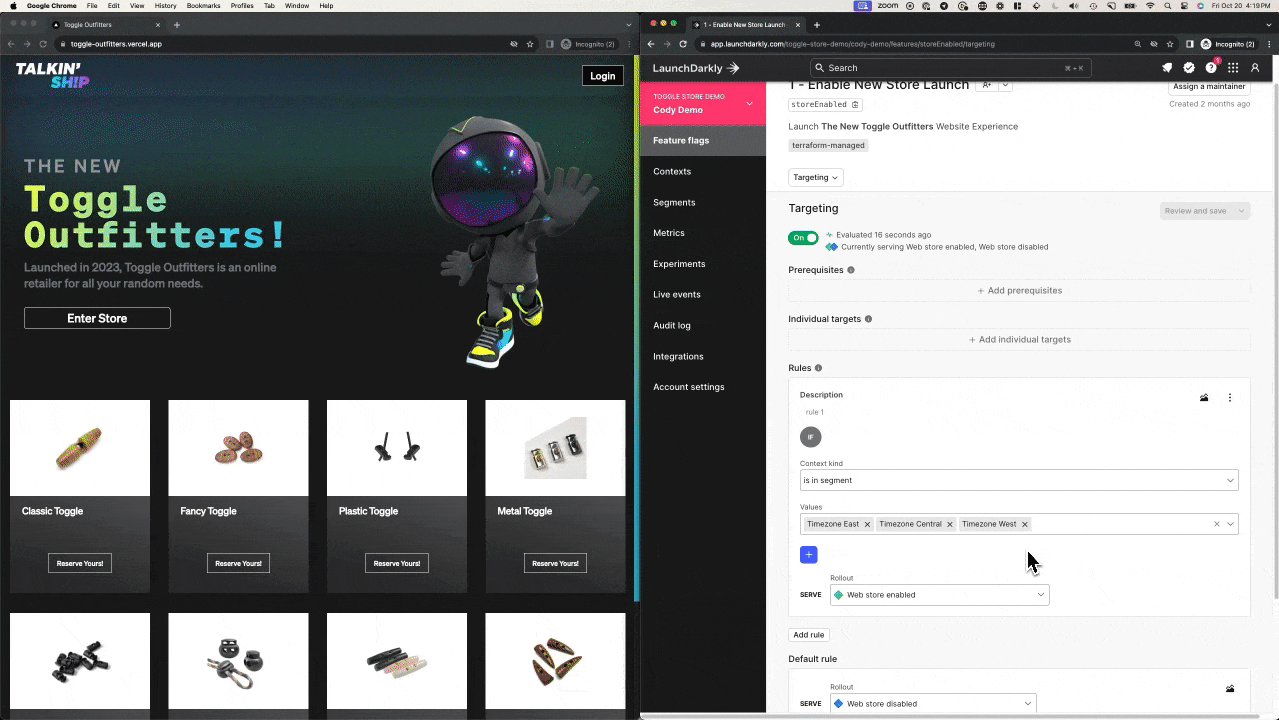Reserve the Fancy Toggle
This screenshot has height=720, width=1279.
click(238, 563)
